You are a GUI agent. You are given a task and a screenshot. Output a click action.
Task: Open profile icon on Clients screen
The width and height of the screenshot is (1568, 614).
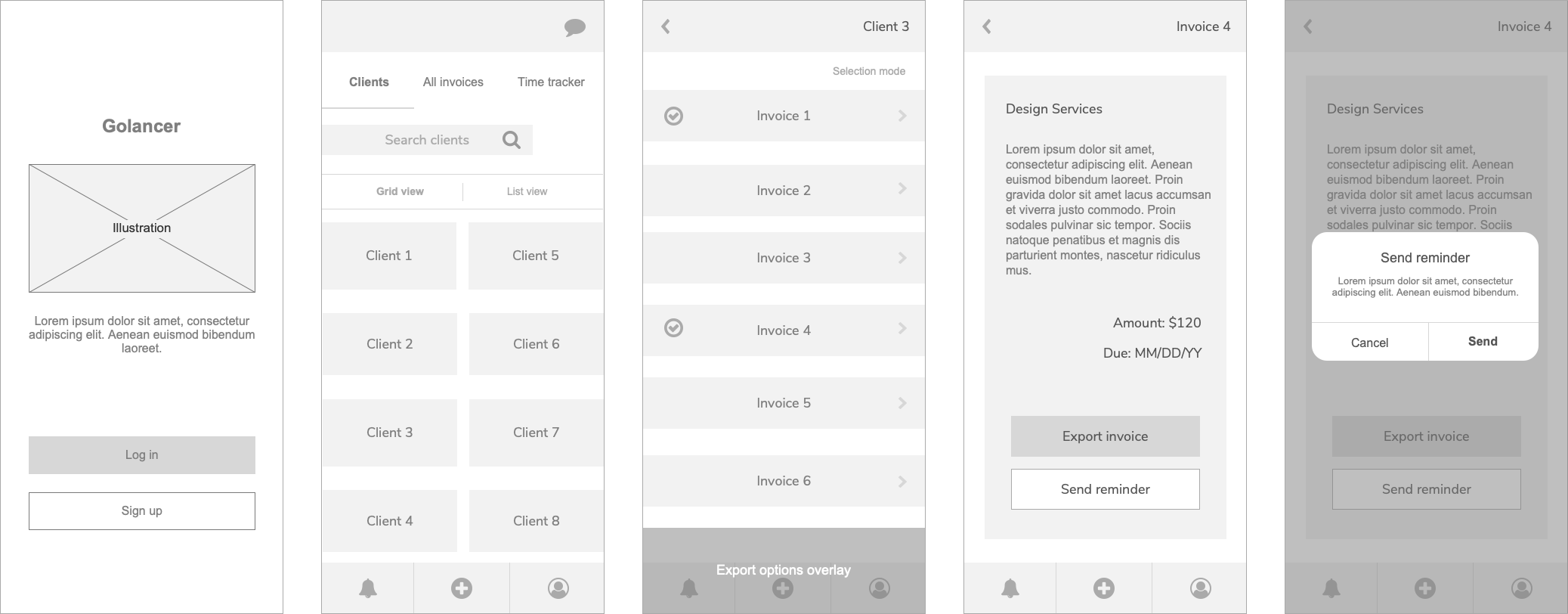click(558, 588)
